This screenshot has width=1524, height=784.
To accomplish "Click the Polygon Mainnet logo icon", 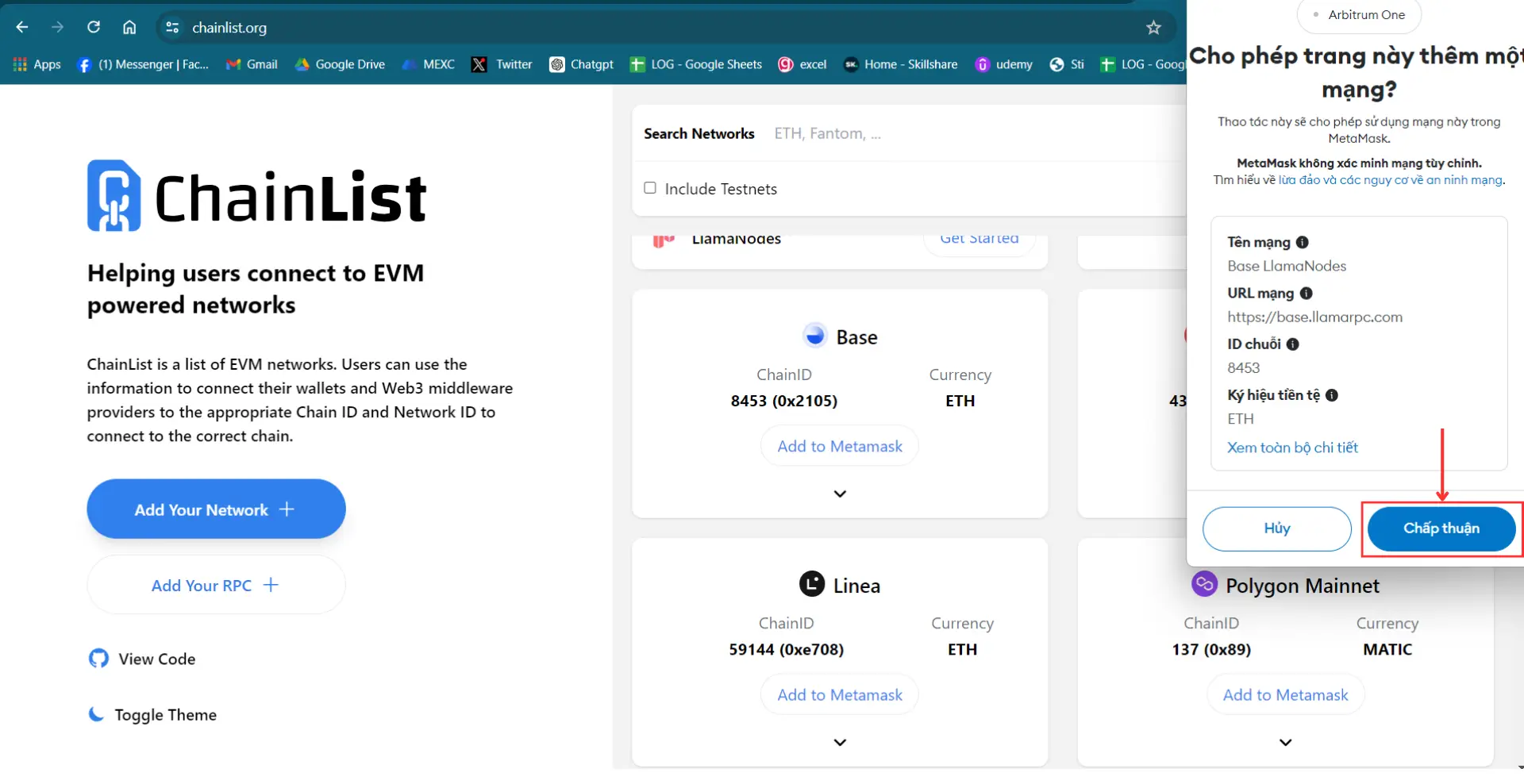I will point(1204,584).
